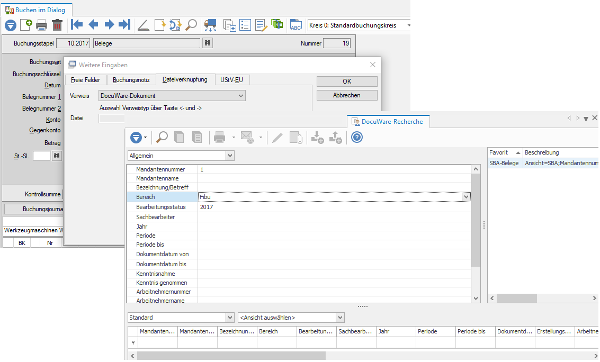Select the eraser icon in main toolbar
This screenshot has height=362, width=600.
[x=143, y=25]
